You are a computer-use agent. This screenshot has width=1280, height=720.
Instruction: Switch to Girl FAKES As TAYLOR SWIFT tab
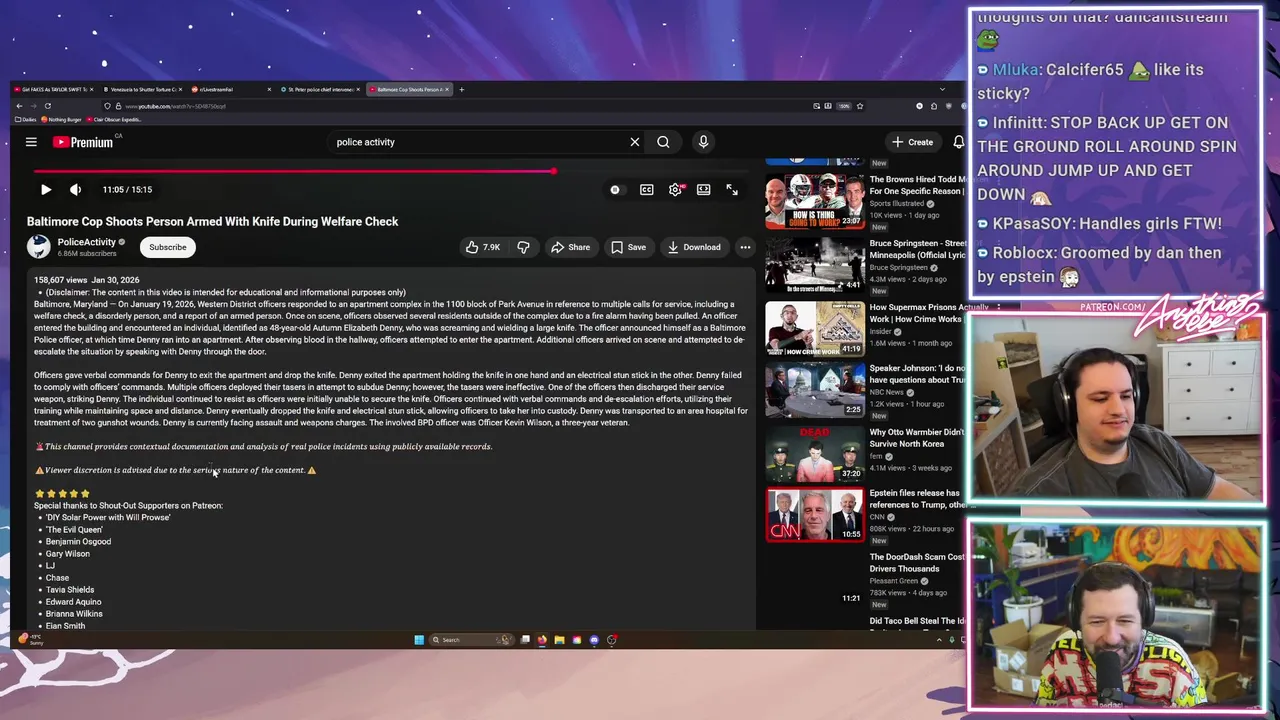52,89
